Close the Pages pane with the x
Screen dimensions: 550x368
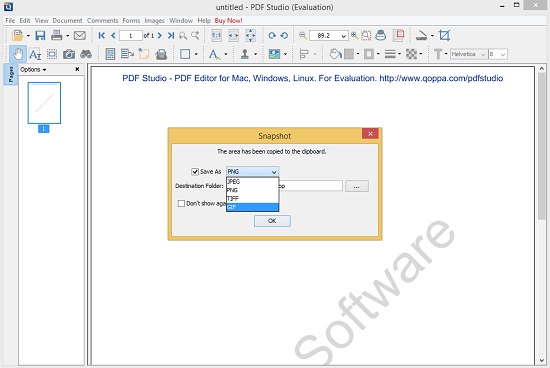tap(77, 69)
